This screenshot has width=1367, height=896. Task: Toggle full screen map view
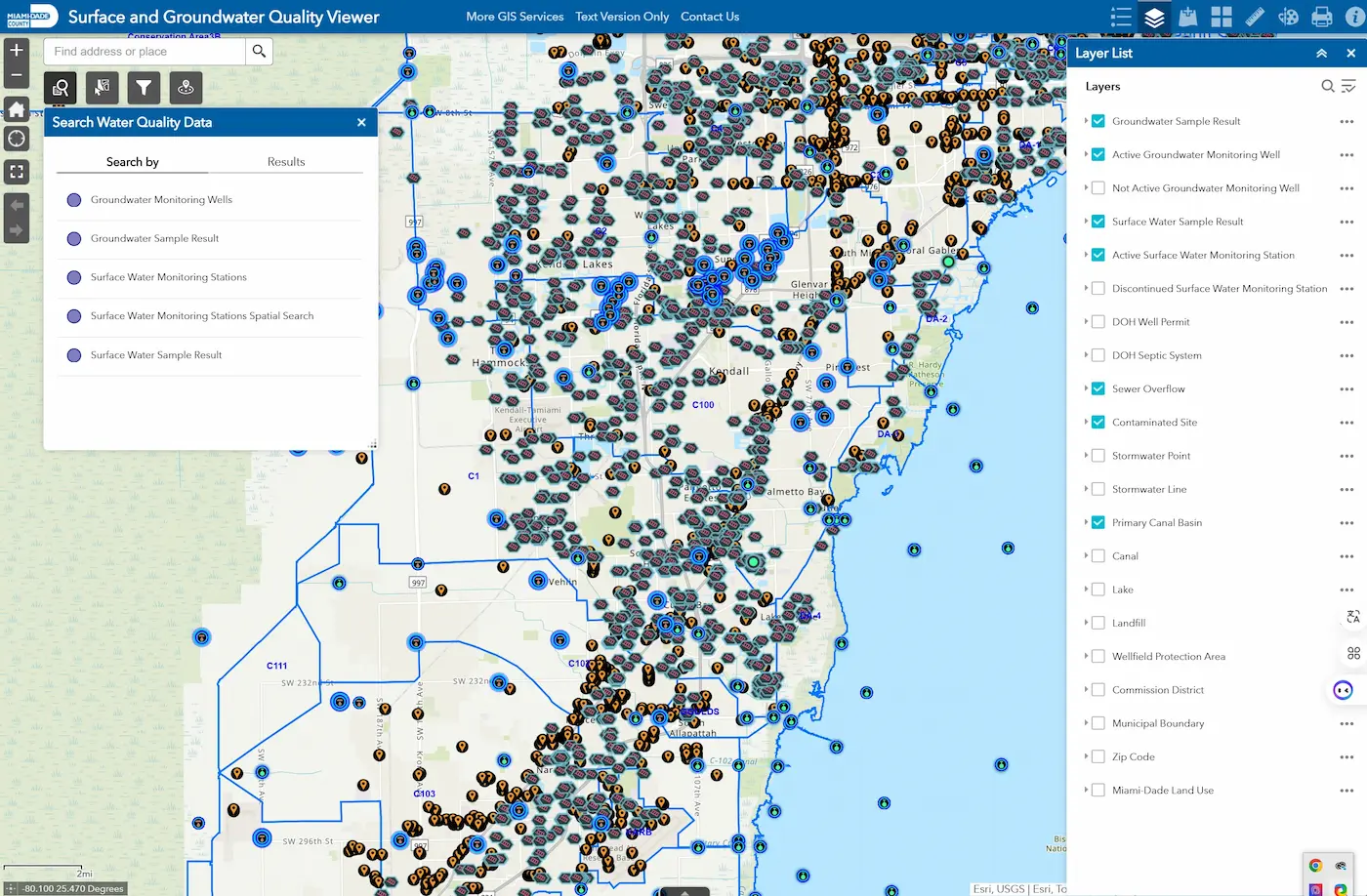click(x=17, y=172)
